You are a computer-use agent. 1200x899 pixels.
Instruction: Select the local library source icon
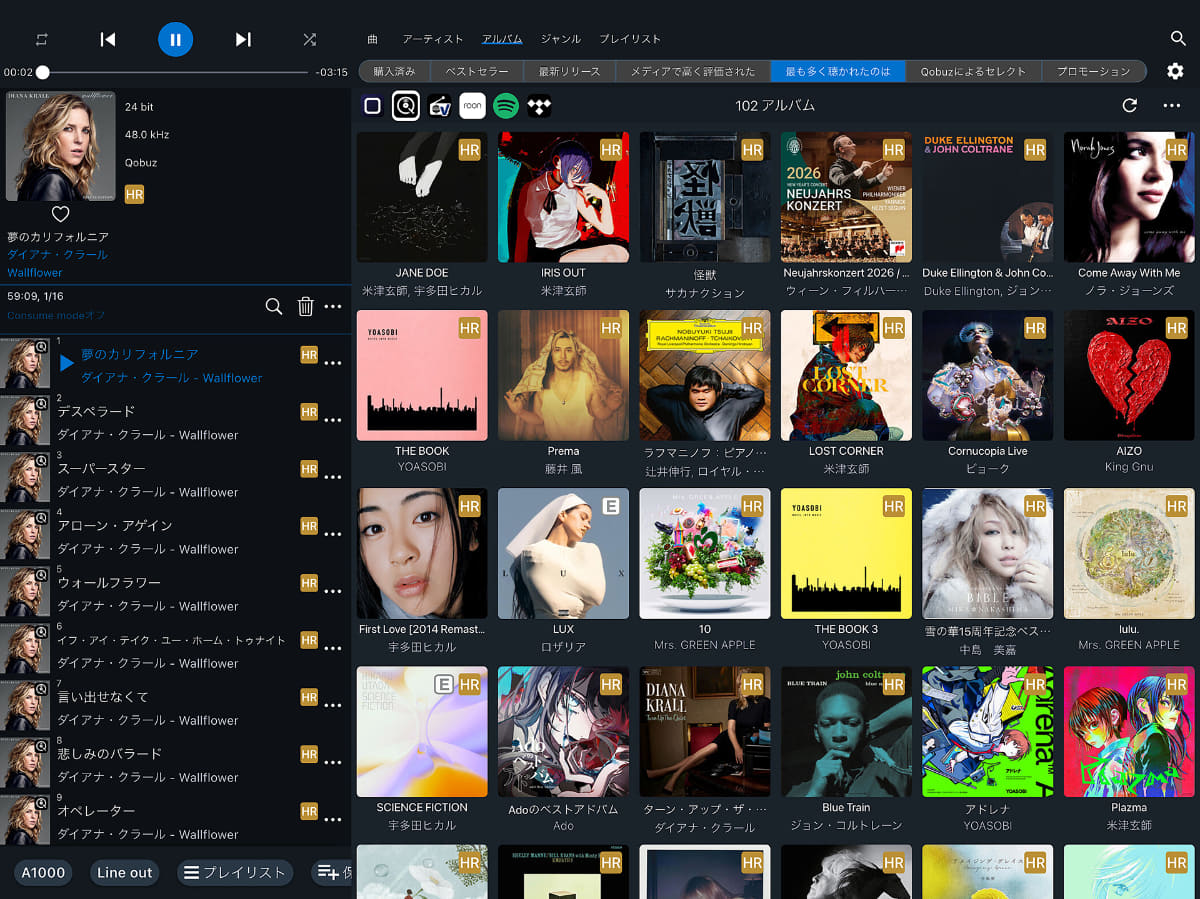pyautogui.click(x=372, y=105)
